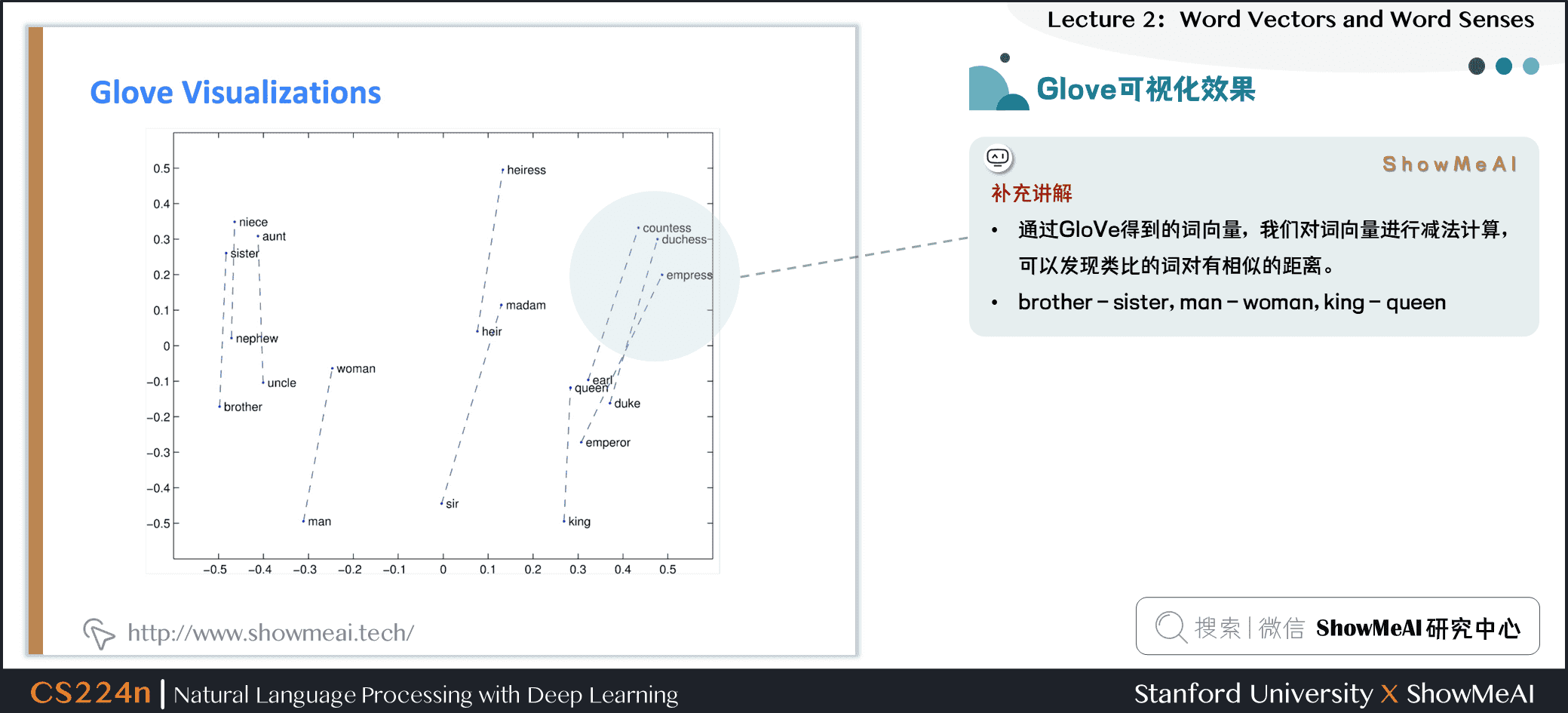Click the magnifier icon in search box
The height and width of the screenshot is (713, 1568).
coord(1171,627)
